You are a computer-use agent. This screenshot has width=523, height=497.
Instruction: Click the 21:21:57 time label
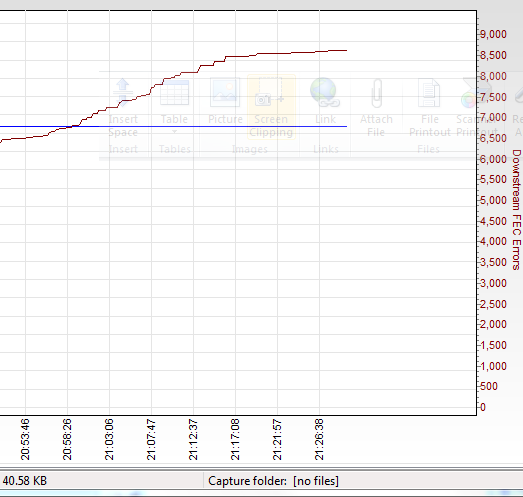(278, 440)
